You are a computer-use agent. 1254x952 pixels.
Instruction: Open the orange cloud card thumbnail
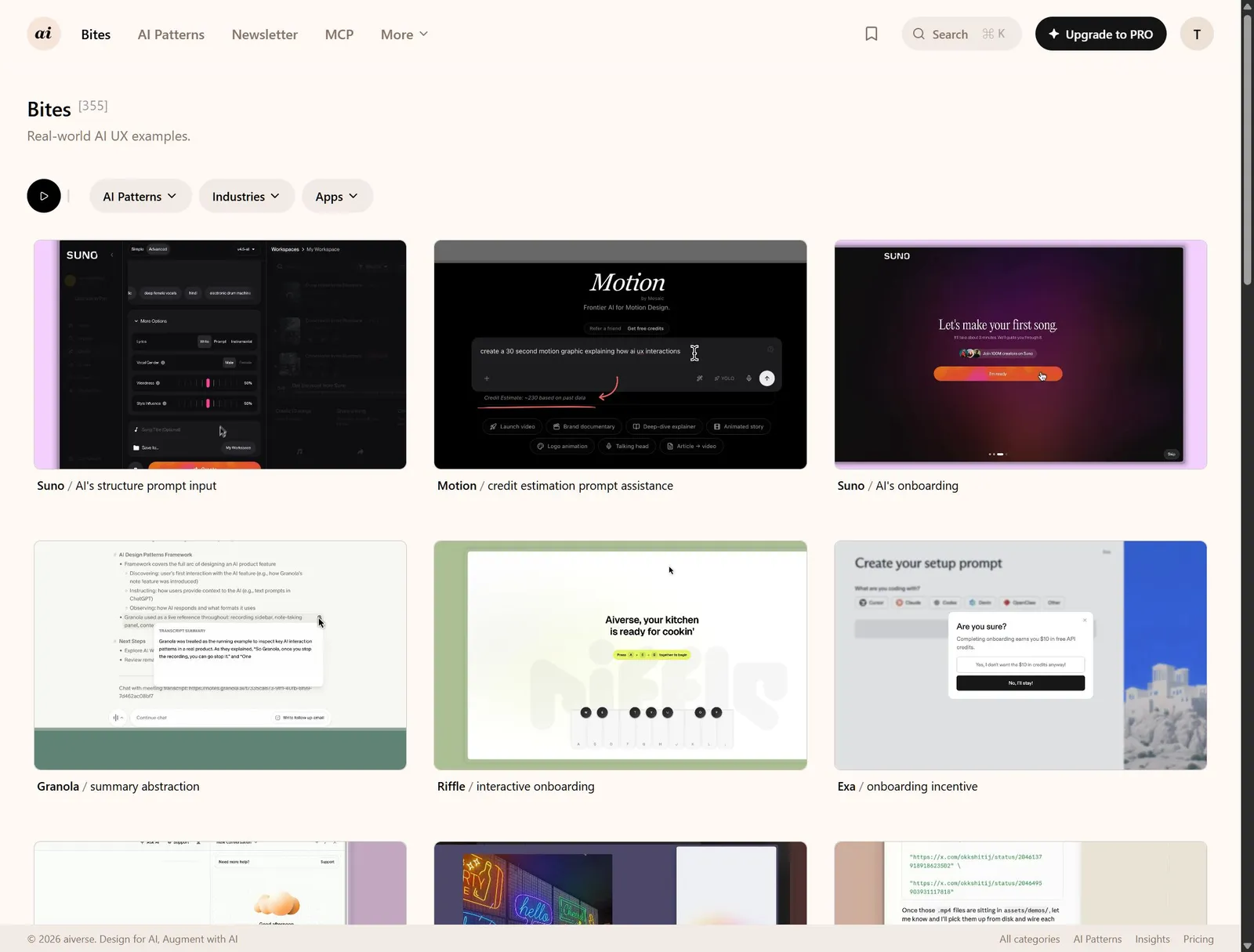pos(220,883)
